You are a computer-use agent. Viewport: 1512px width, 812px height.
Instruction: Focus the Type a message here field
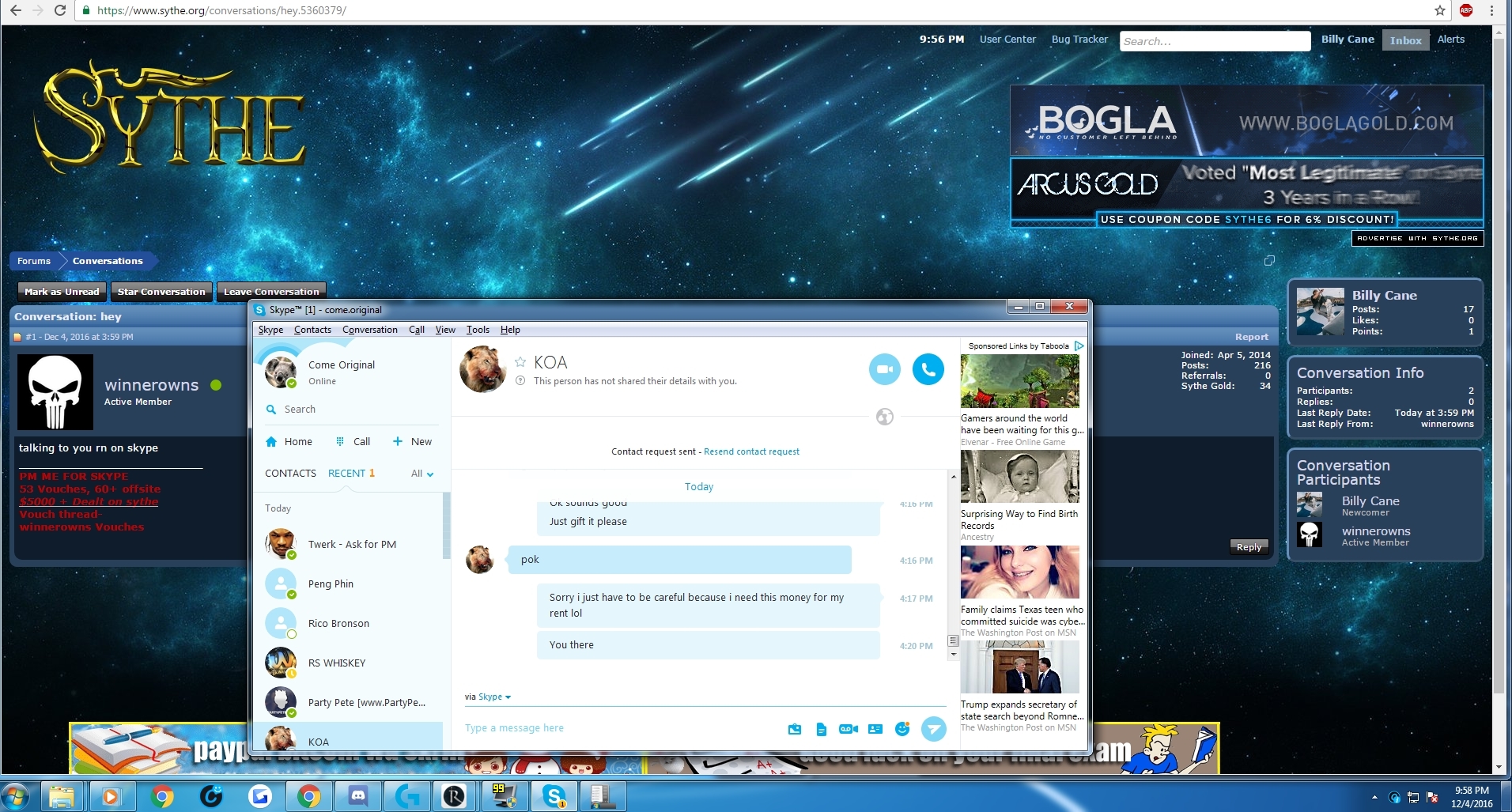621,728
